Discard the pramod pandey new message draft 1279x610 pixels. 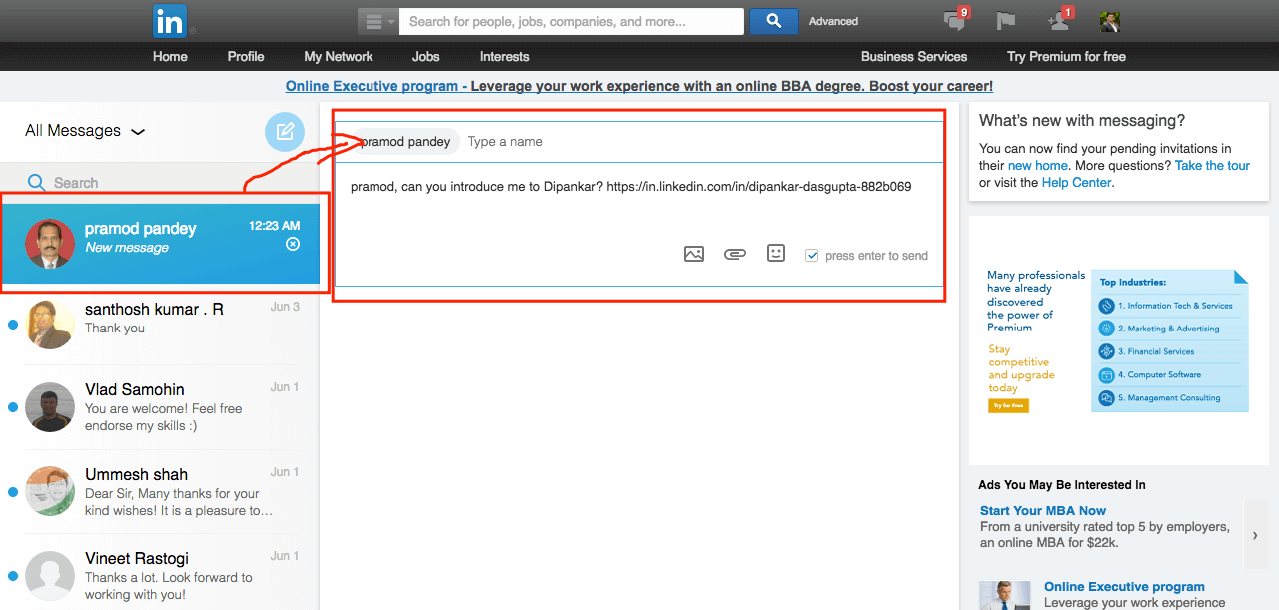coord(293,245)
